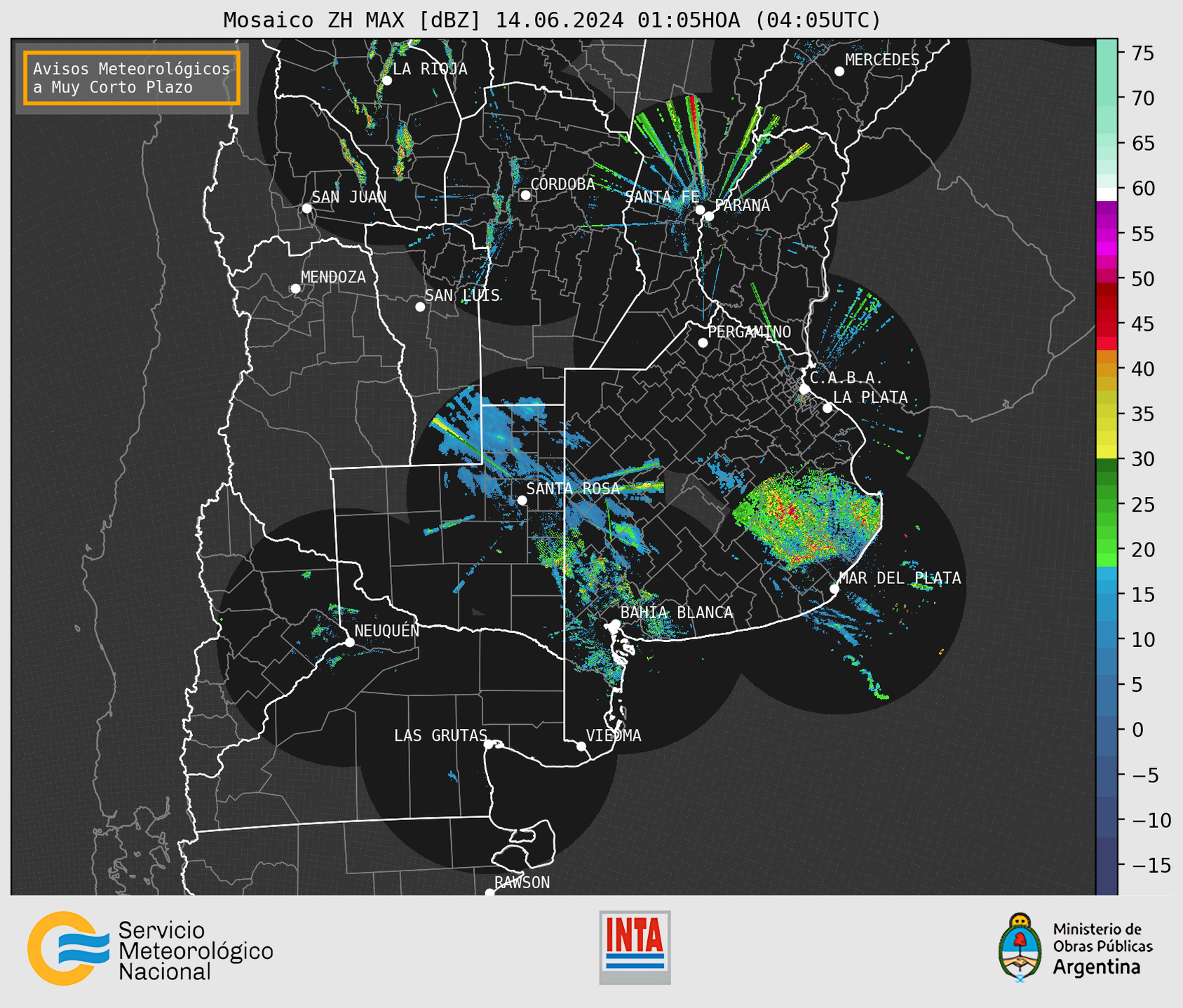Click the 75 dBZ value on color scale
This screenshot has height=1008, width=1183.
pyautogui.click(x=1142, y=53)
